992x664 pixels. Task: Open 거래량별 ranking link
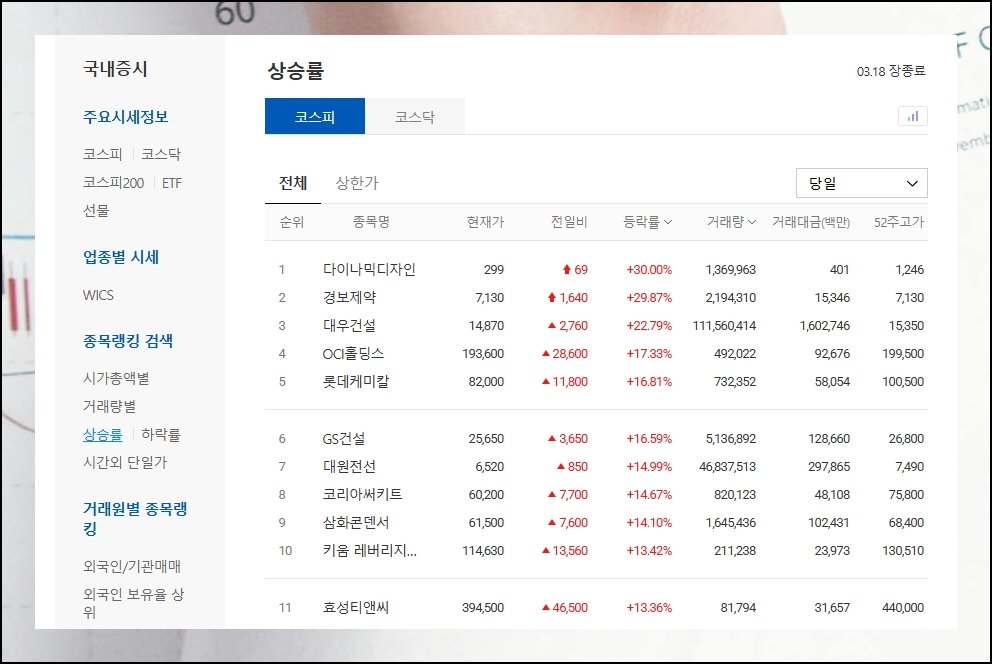click(109, 407)
